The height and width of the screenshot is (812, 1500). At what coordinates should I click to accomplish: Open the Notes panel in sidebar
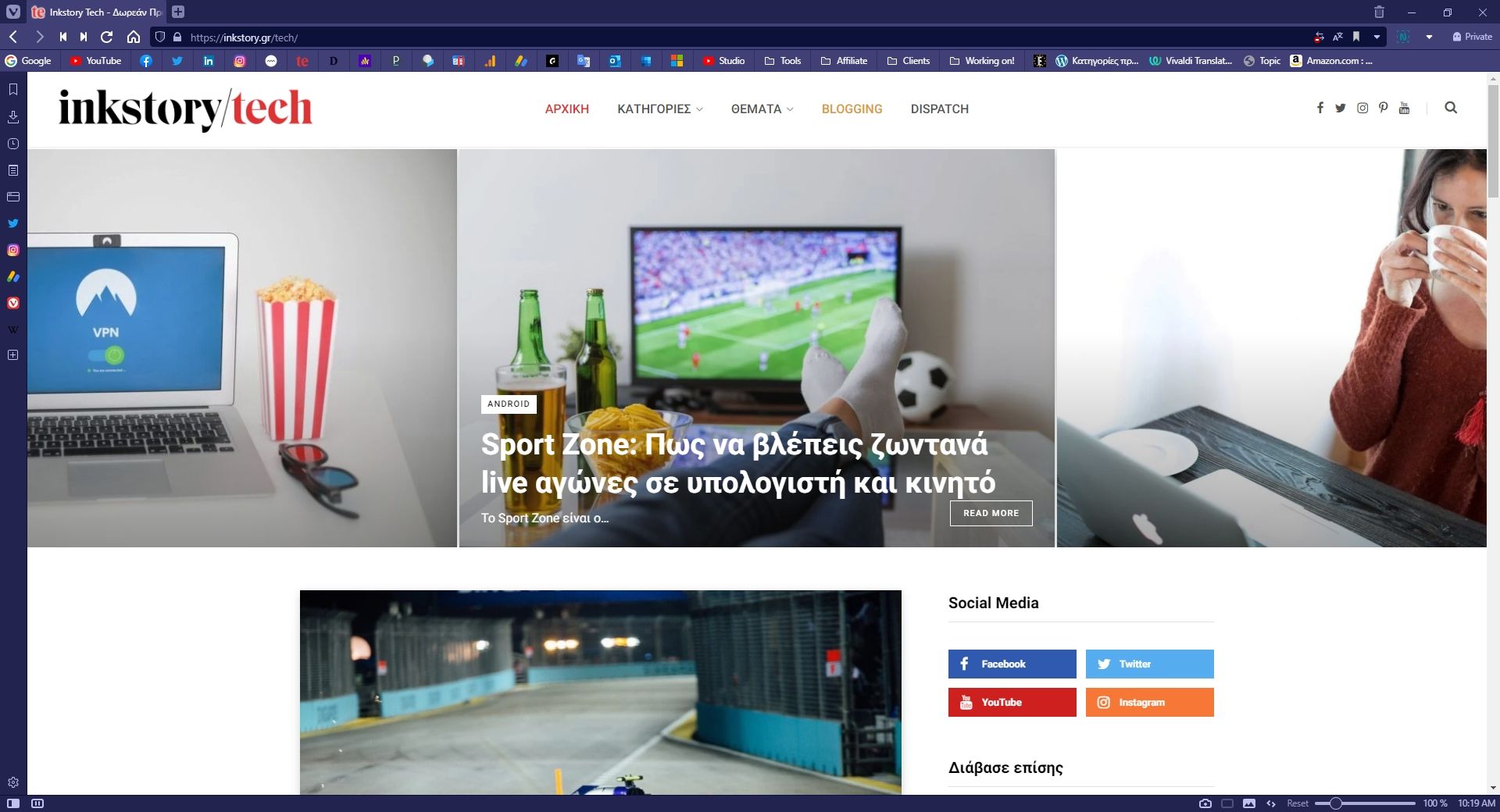13,170
